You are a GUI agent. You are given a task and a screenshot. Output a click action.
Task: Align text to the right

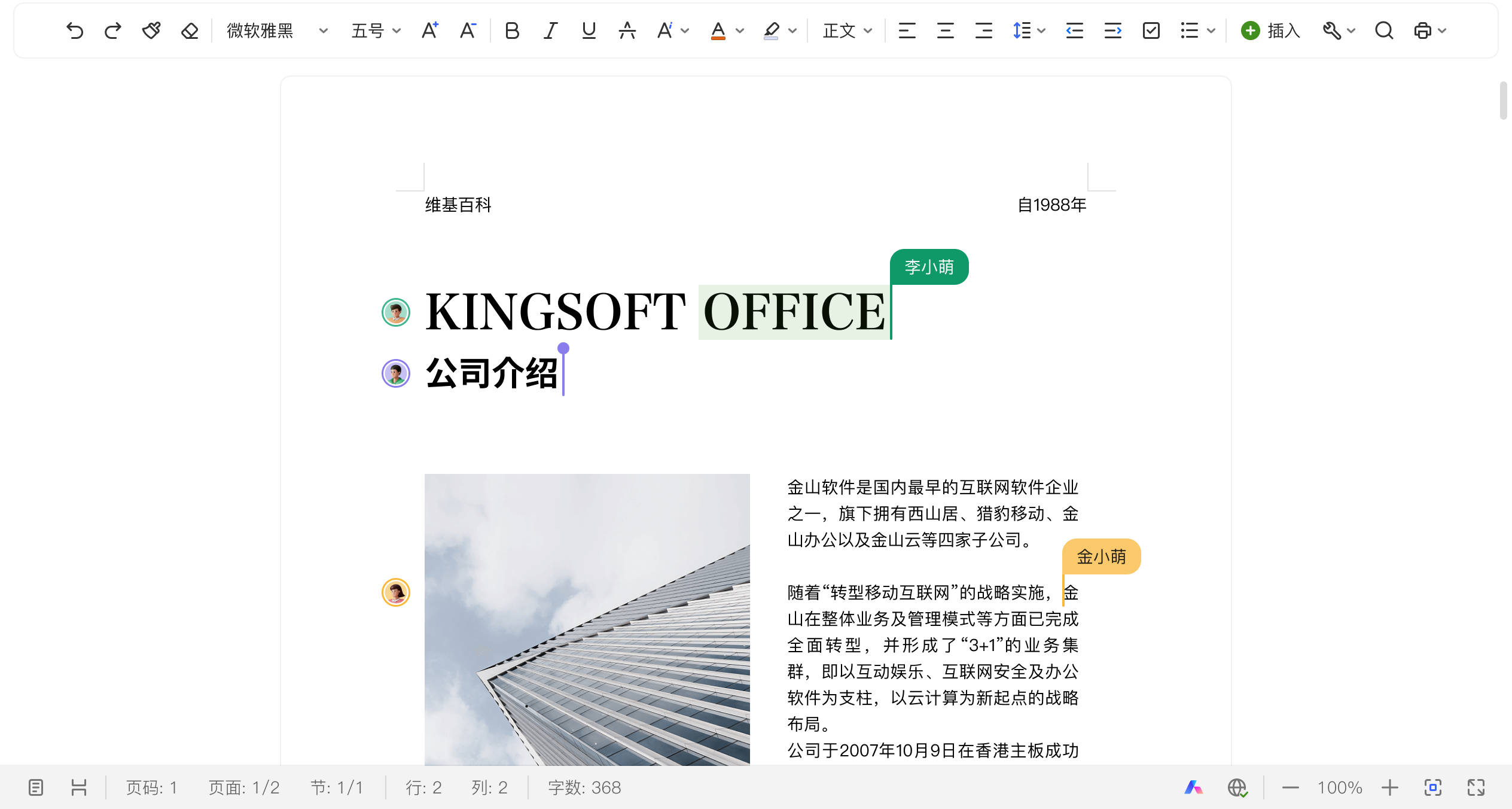(x=984, y=31)
